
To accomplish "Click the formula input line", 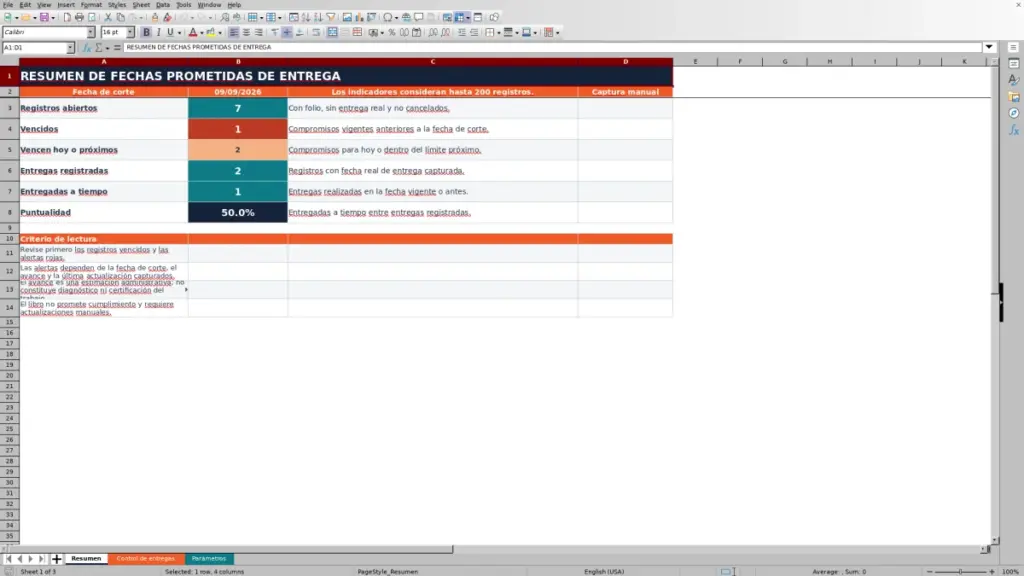I will pos(552,48).
